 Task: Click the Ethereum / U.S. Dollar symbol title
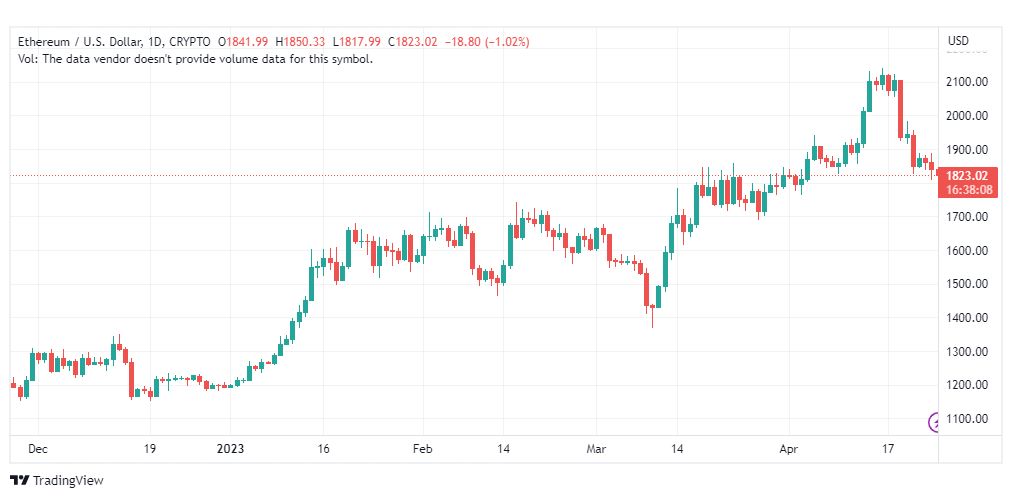click(79, 42)
